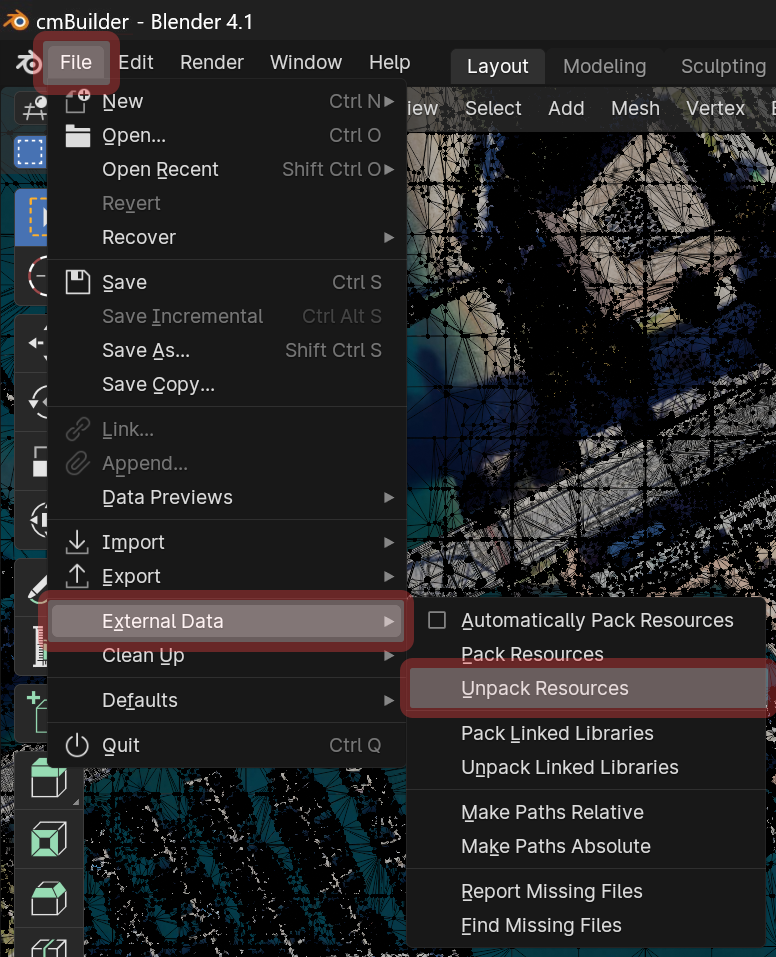Click the Quit power icon

click(77, 745)
